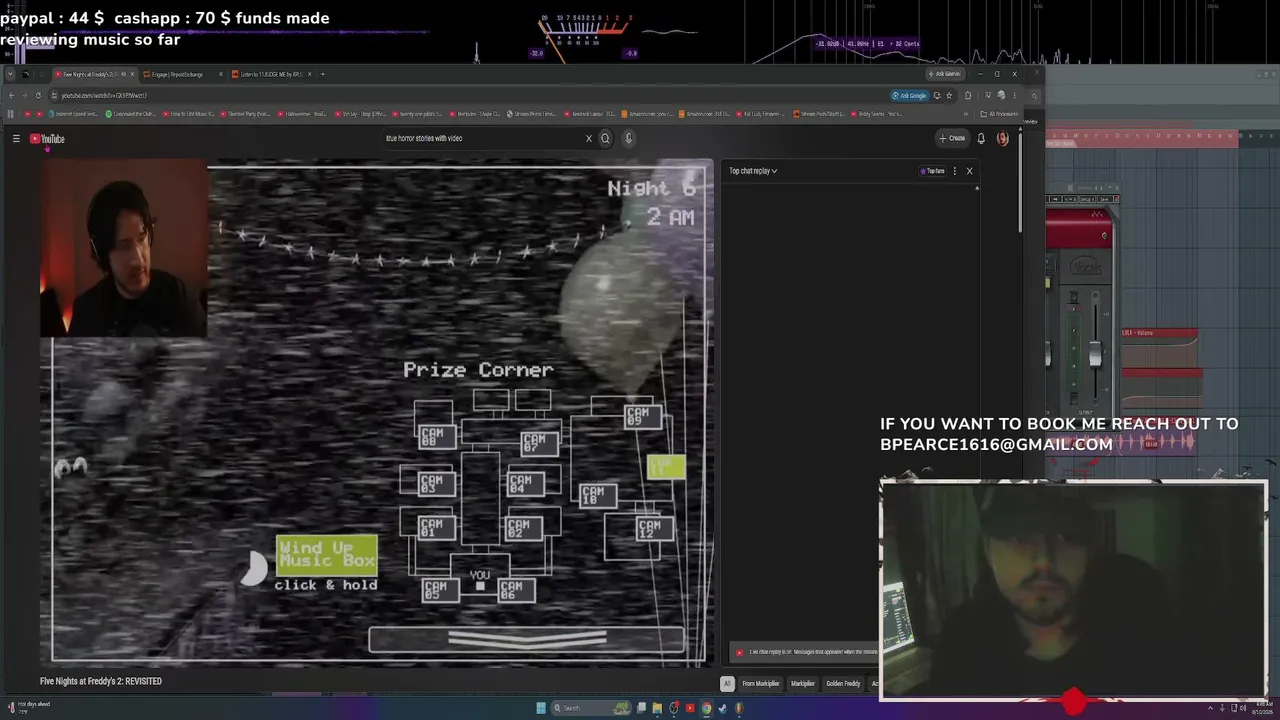Select CAM 04 on the camera map
Viewport: 1280px width, 720px height.
[525, 484]
